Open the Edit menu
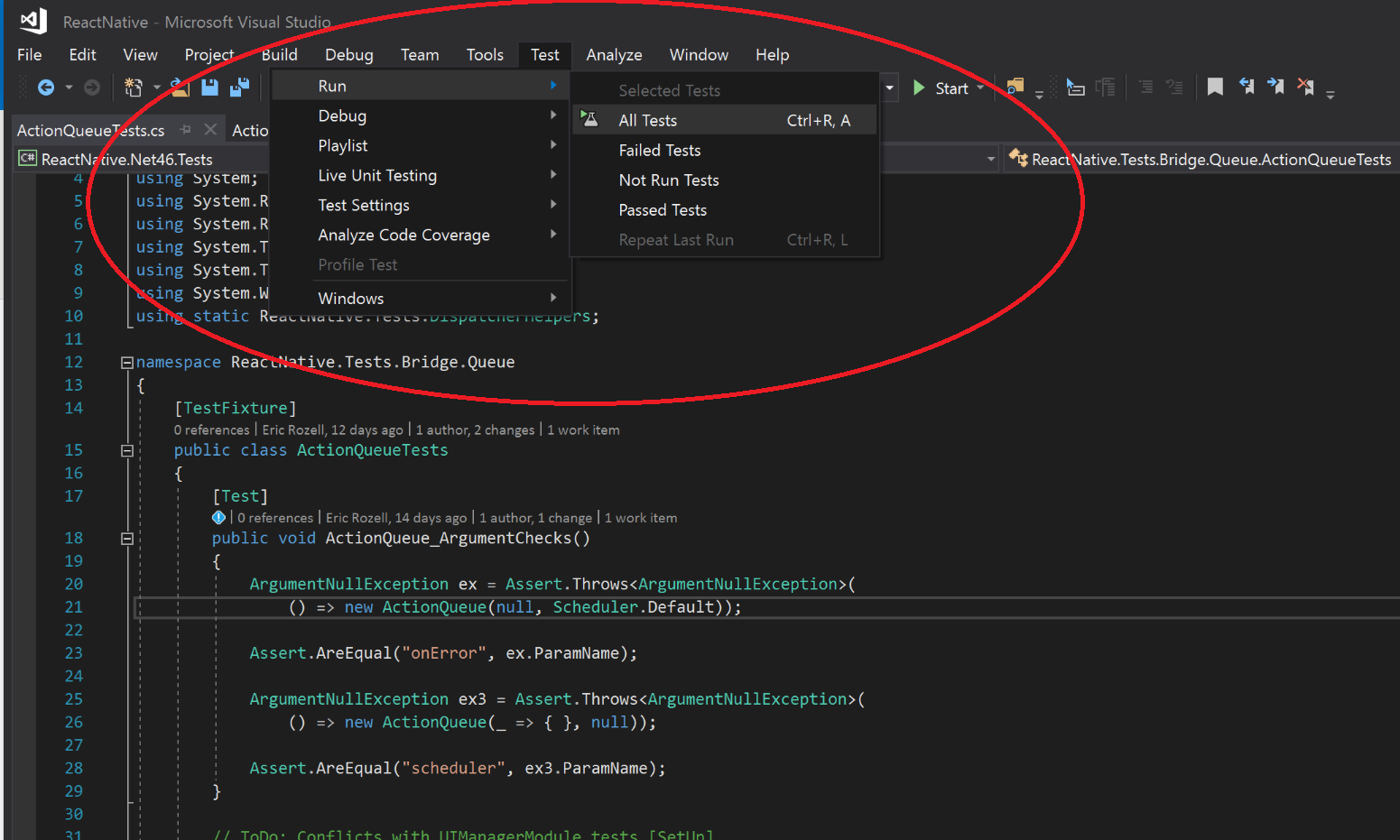1400x840 pixels. click(82, 55)
